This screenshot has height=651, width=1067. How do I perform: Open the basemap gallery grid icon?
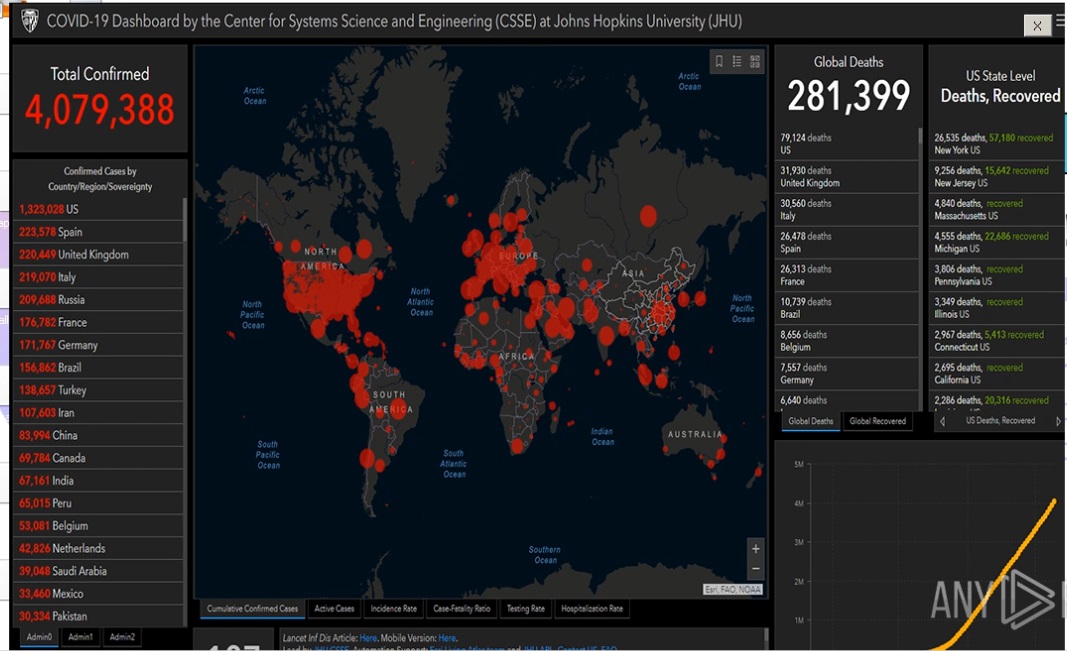click(x=755, y=62)
